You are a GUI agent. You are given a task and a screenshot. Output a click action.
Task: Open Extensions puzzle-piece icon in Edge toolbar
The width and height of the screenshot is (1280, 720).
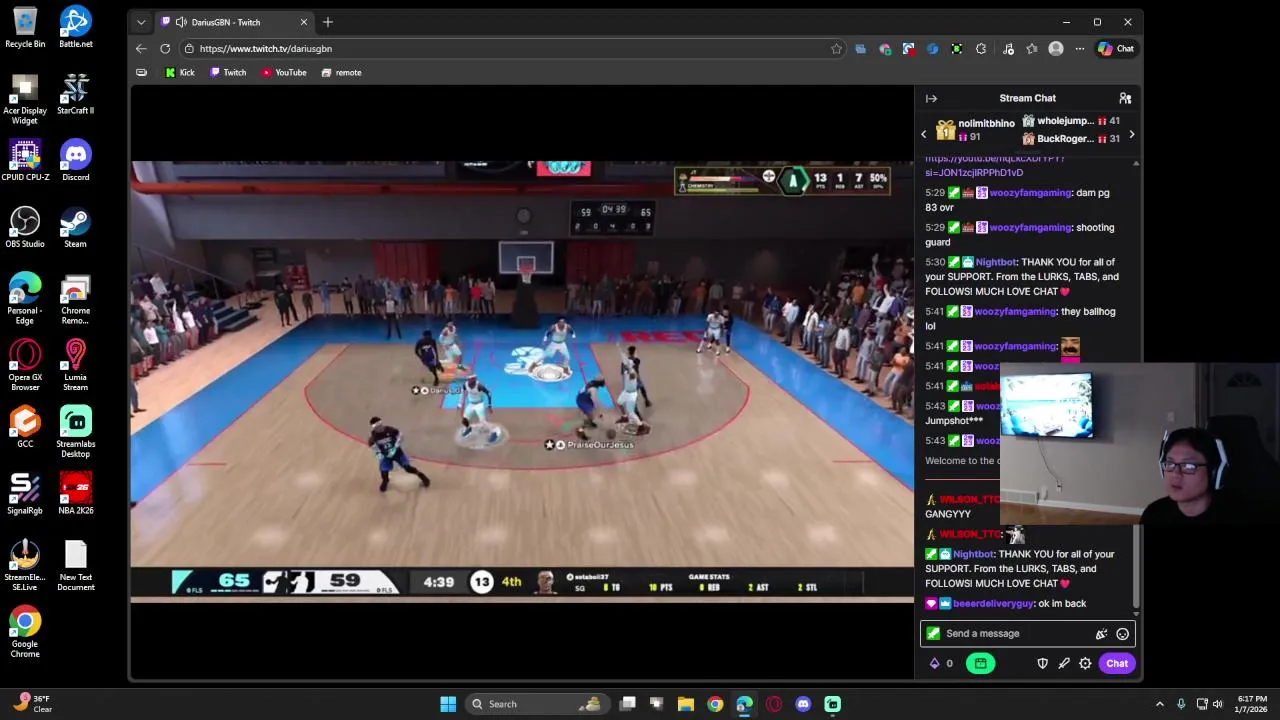(x=981, y=48)
